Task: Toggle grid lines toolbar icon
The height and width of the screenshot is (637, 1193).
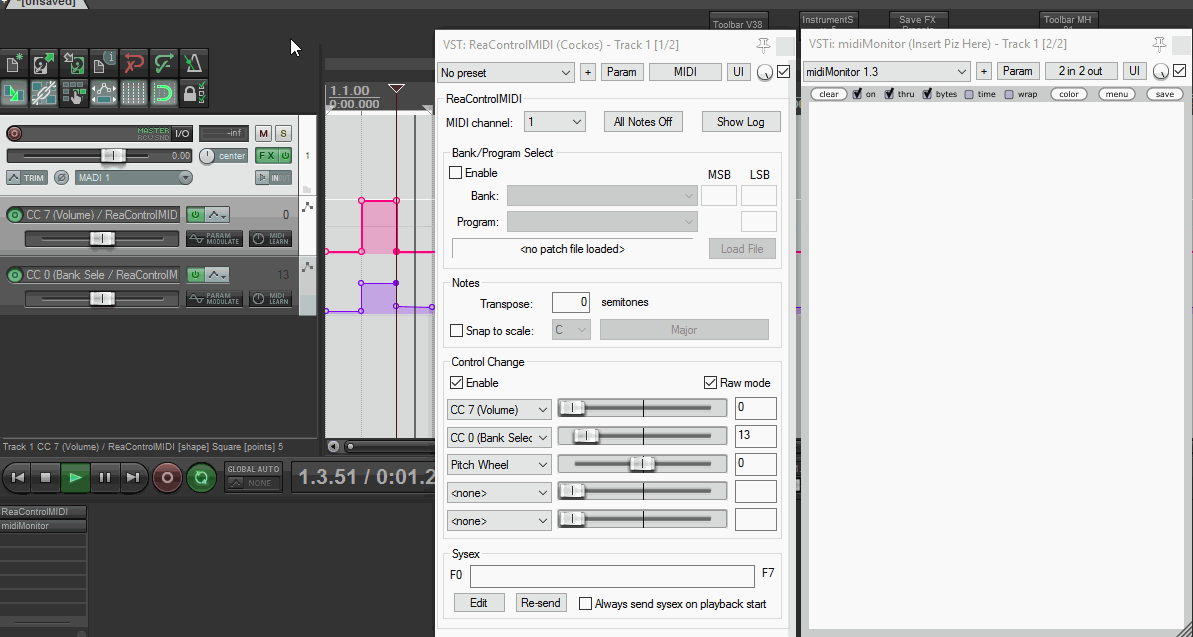Action: point(134,93)
